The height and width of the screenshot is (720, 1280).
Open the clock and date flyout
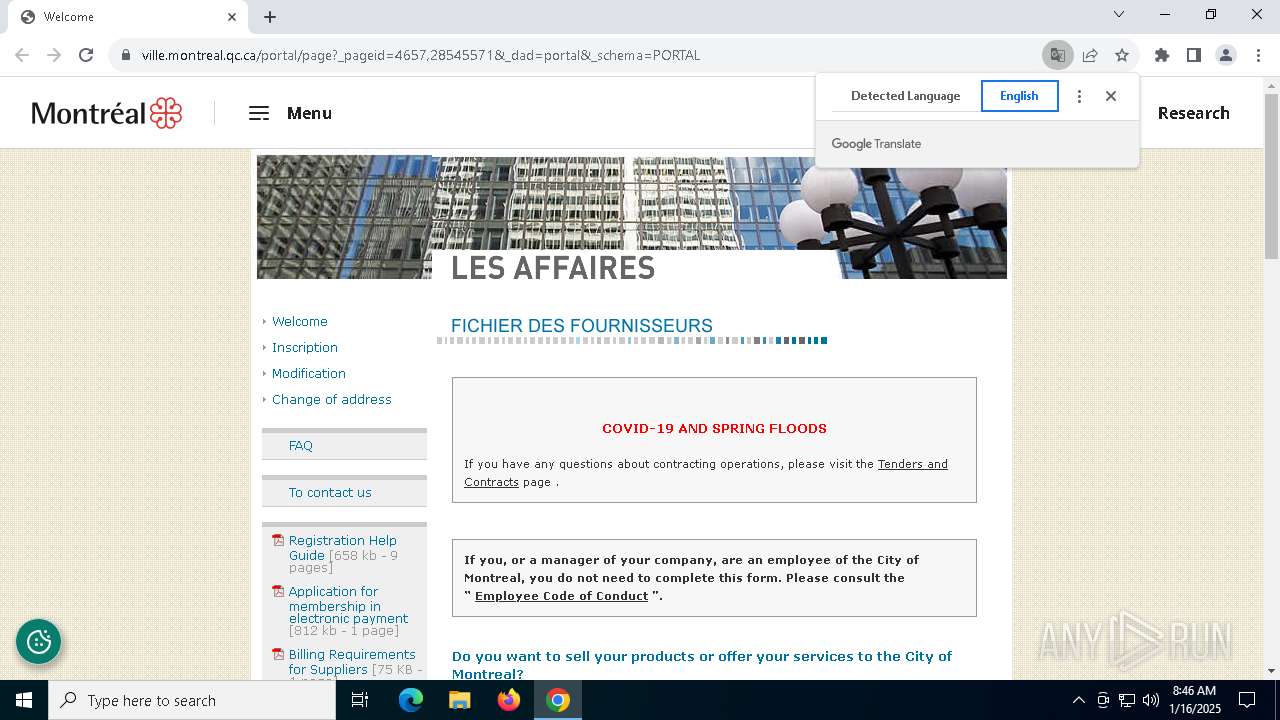[1195, 700]
